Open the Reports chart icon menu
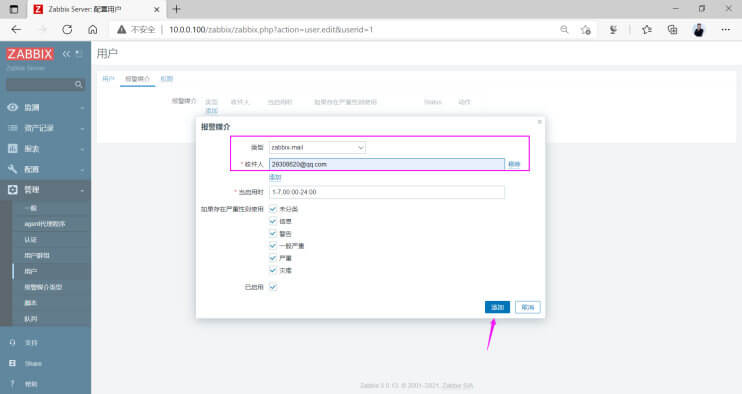Viewport: 742px width, 394px height. pos(13,149)
